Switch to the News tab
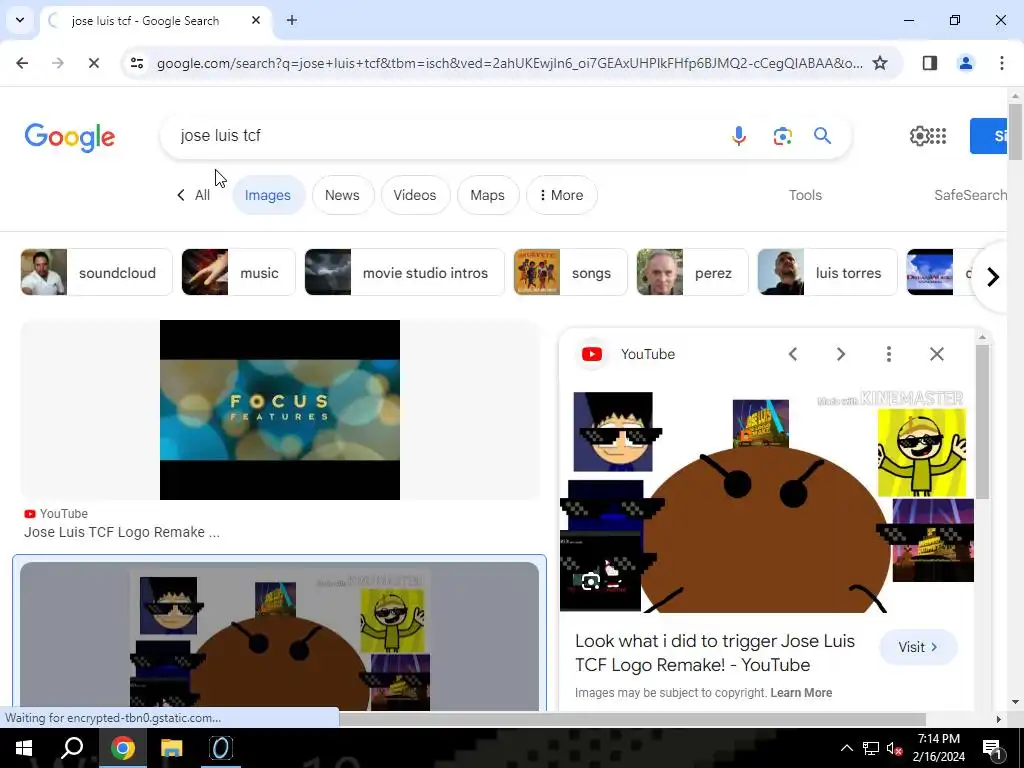The height and width of the screenshot is (768, 1024). pyautogui.click(x=342, y=195)
